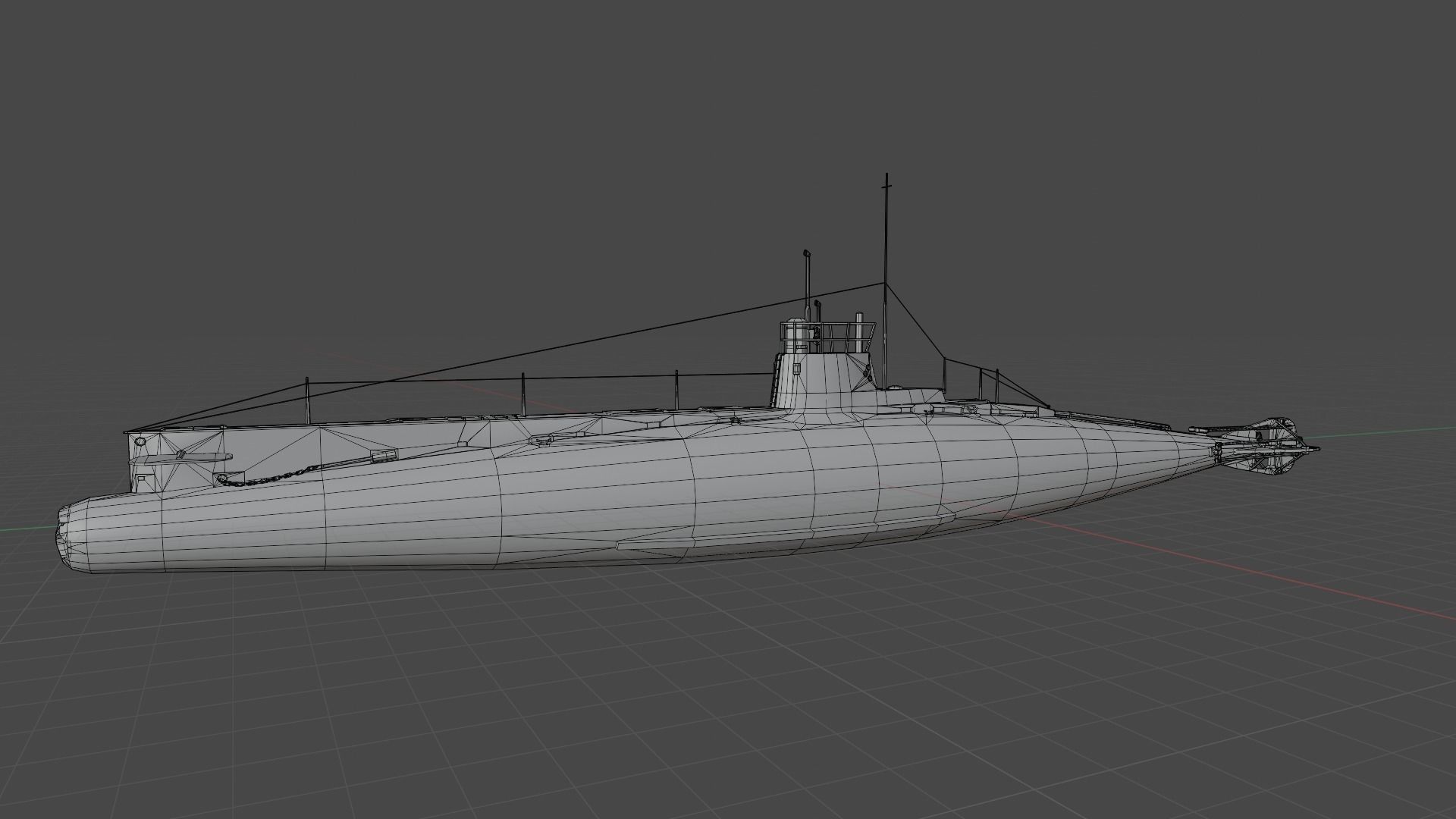This screenshot has height=819, width=1456.
Task: Click the long antenna wire running to the bow
Action: (504, 356)
